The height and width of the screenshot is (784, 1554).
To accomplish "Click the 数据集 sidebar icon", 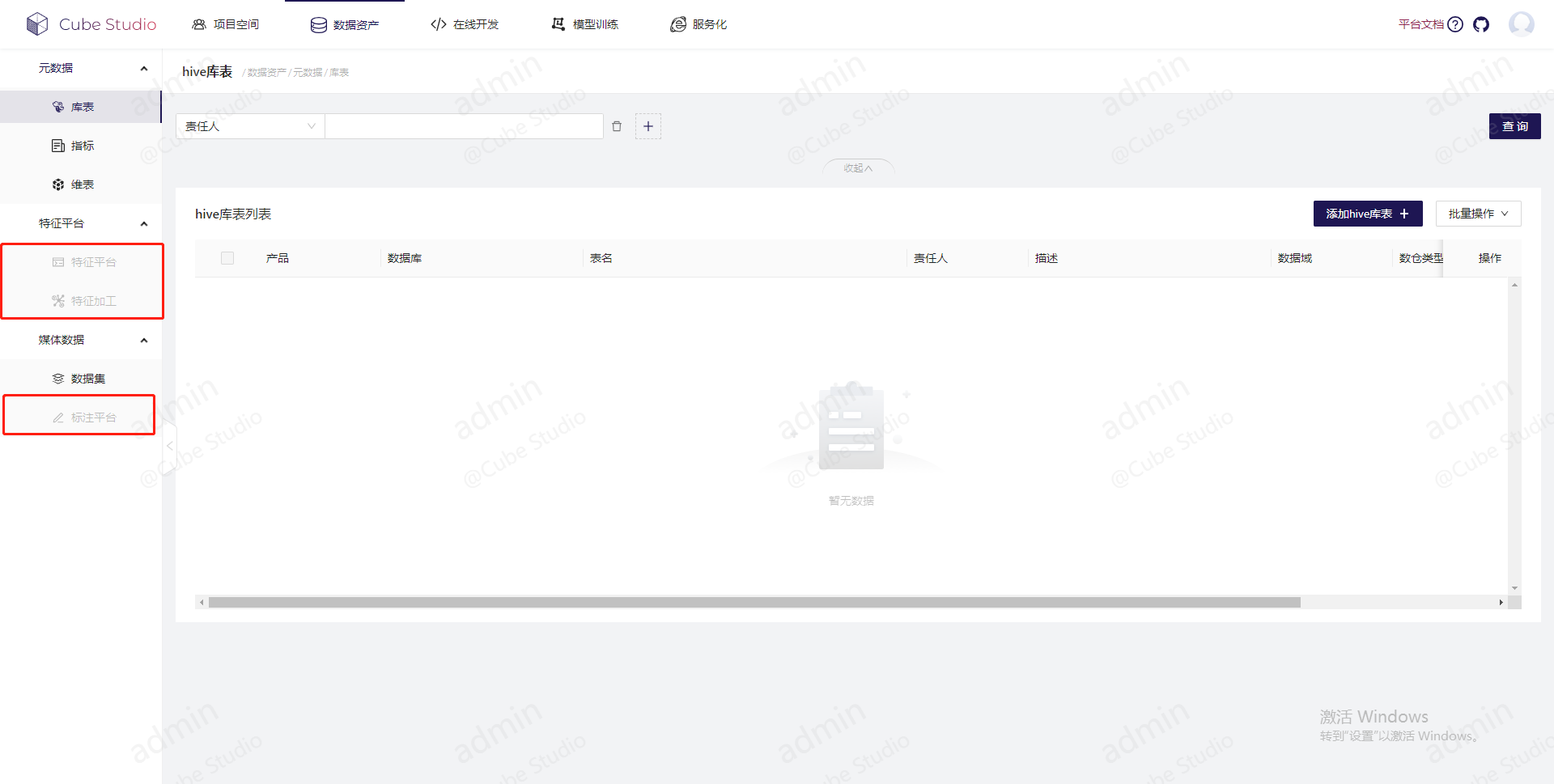I will 58,379.
